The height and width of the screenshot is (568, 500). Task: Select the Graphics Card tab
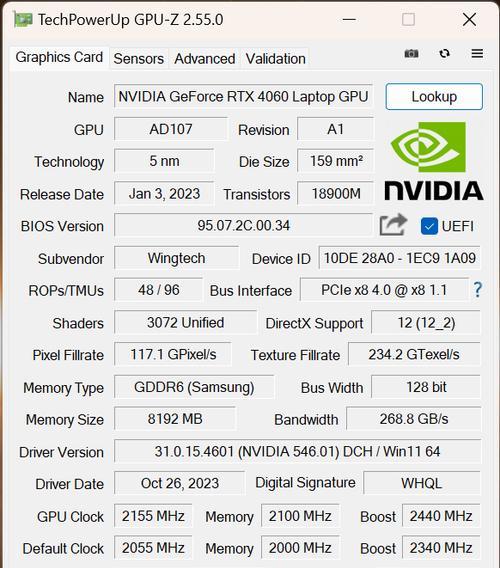tap(59, 58)
